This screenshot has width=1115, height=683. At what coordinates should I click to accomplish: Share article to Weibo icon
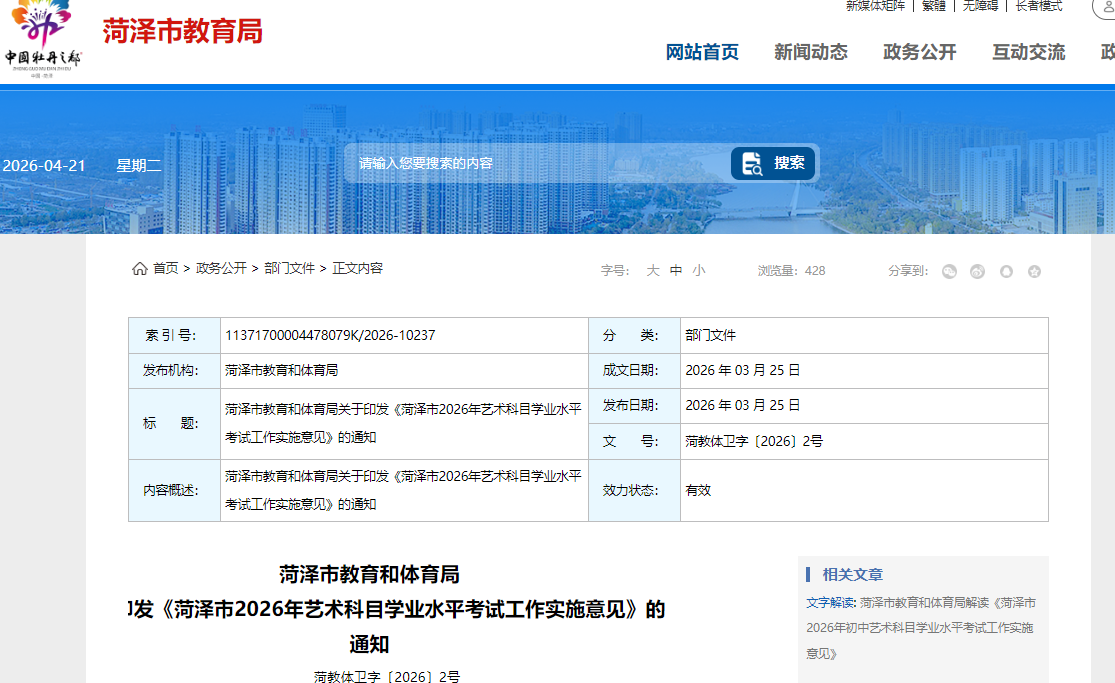(977, 271)
